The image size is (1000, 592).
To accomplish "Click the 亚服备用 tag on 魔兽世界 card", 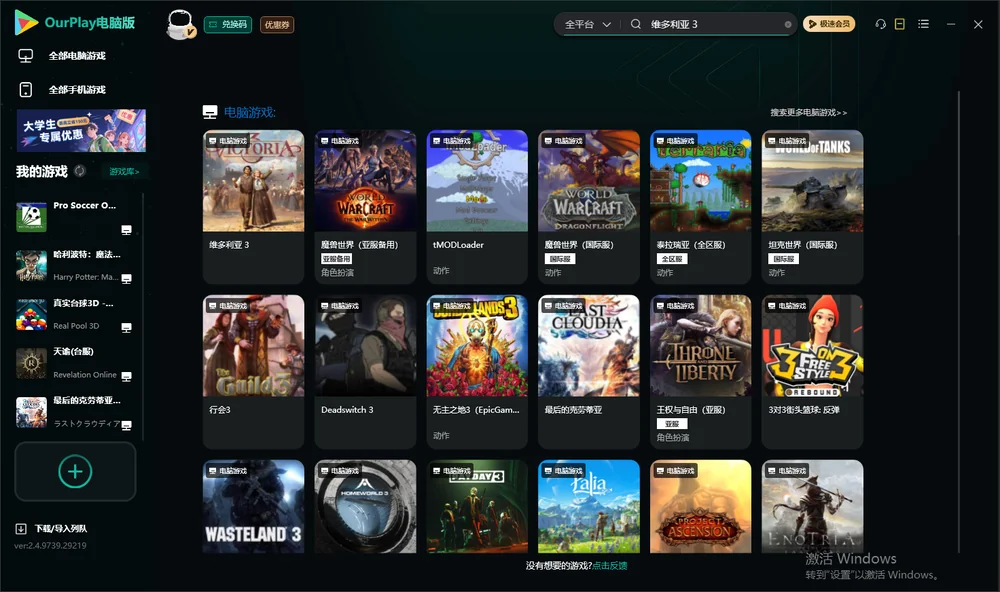I will coord(336,259).
